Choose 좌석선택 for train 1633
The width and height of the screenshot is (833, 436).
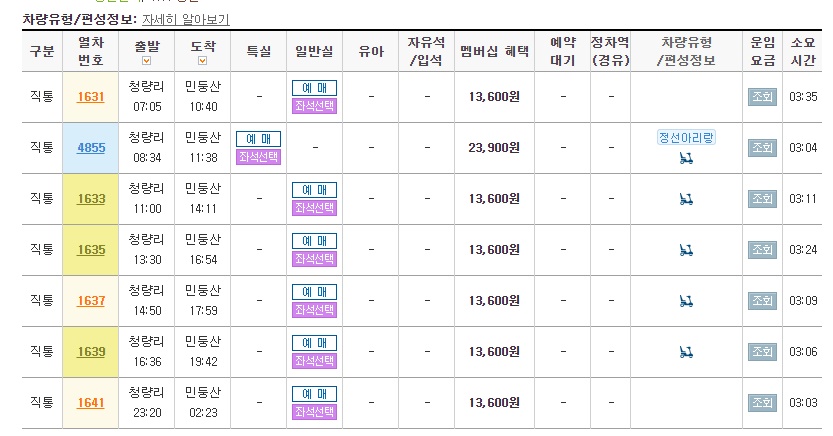(314, 208)
